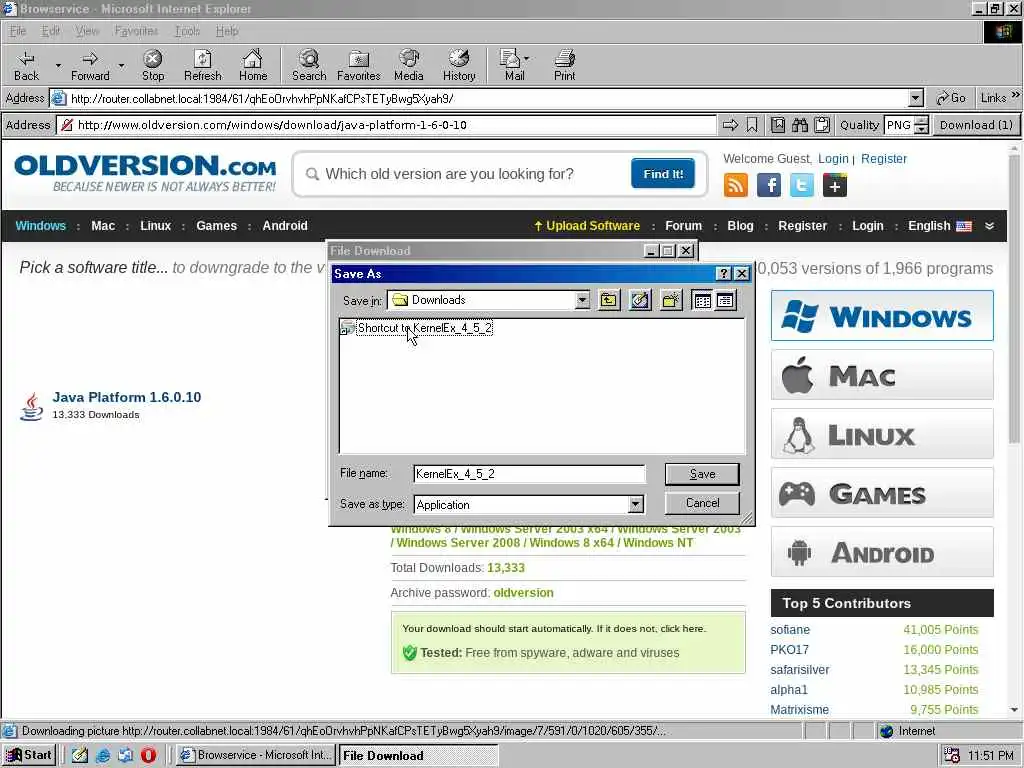Open the Favorites menu
The height and width of the screenshot is (768, 1024).
click(136, 31)
